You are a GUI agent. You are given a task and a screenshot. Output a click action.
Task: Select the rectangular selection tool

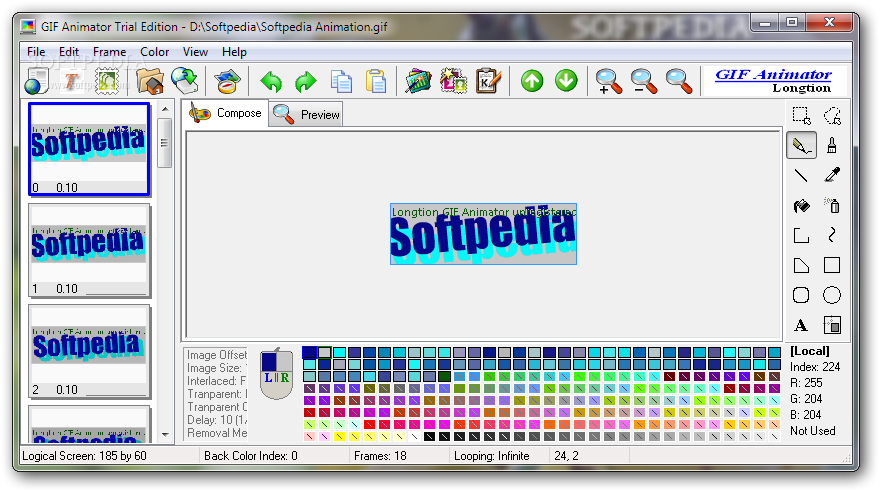pyautogui.click(x=801, y=116)
